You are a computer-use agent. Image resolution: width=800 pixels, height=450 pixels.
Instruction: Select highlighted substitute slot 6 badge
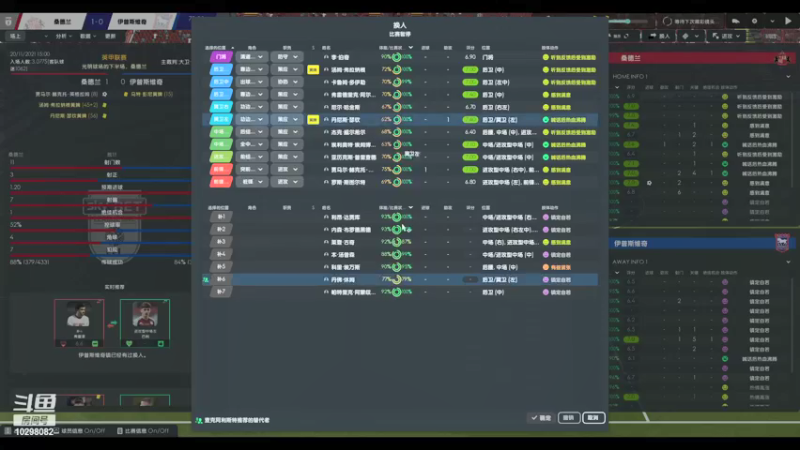[x=221, y=279]
